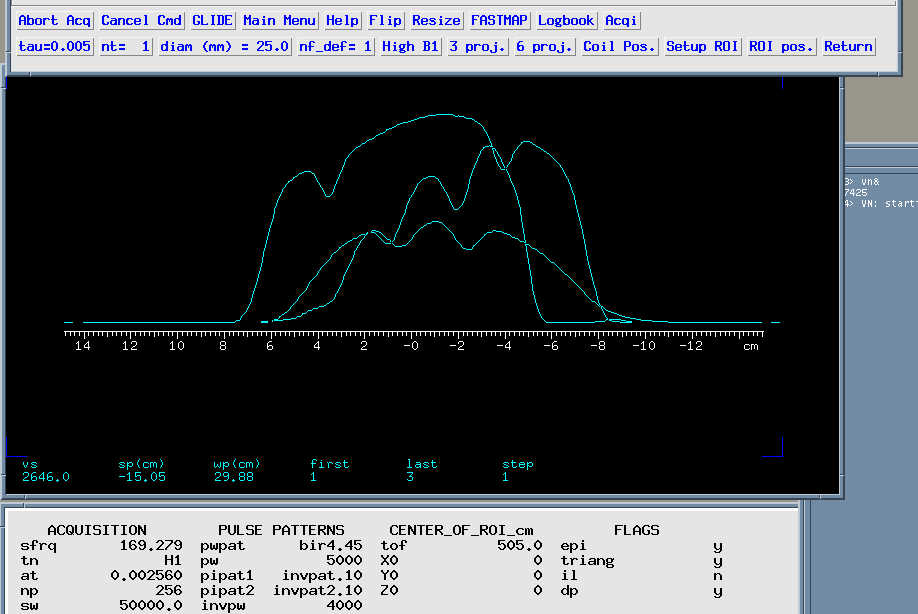The width and height of the screenshot is (918, 614).
Task: Click the 14 mark on the cm axis
Action: pos(83,346)
